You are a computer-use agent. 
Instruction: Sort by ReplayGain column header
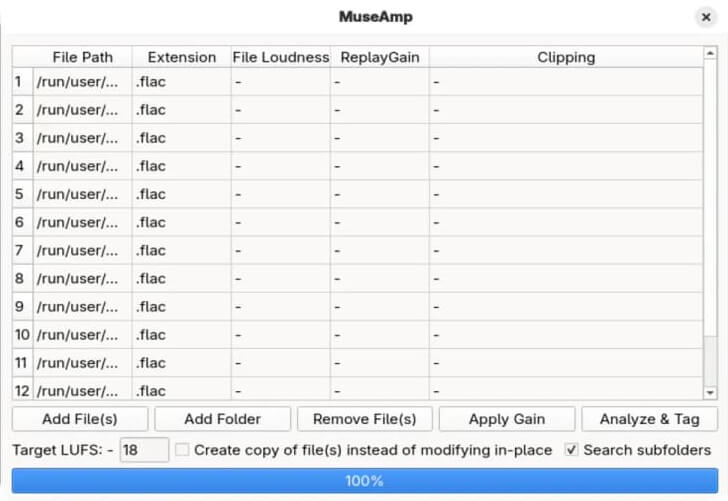[380, 57]
